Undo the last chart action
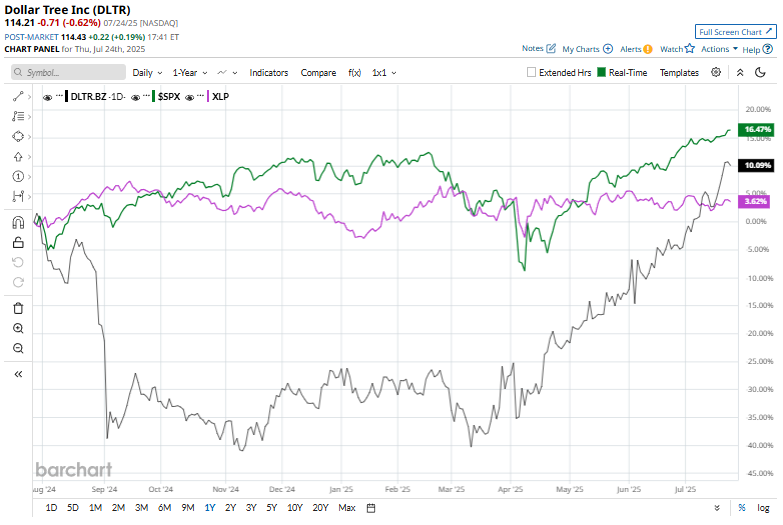 coord(18,262)
